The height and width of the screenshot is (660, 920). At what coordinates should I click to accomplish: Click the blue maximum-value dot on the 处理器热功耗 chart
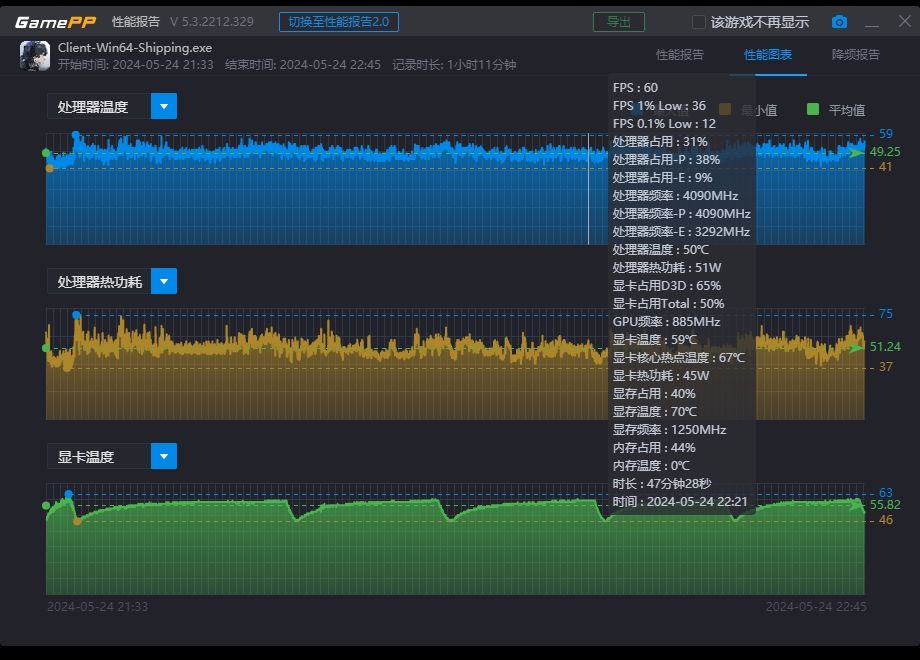coord(76,315)
